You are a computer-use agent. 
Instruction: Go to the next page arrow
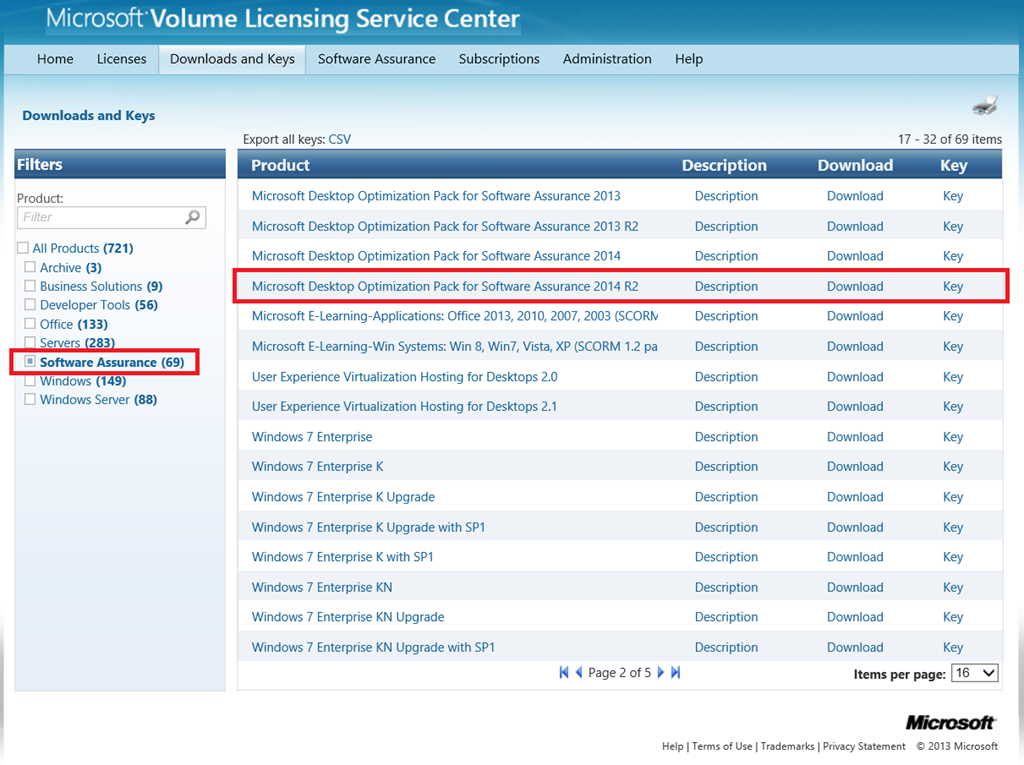click(x=660, y=673)
